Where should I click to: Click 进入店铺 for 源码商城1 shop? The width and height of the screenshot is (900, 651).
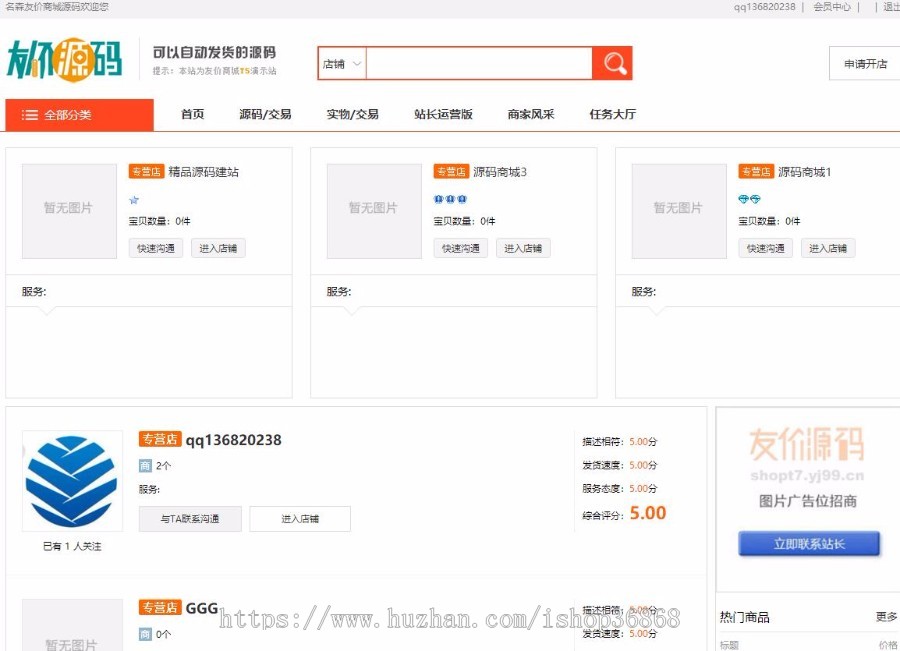pyautogui.click(x=828, y=248)
